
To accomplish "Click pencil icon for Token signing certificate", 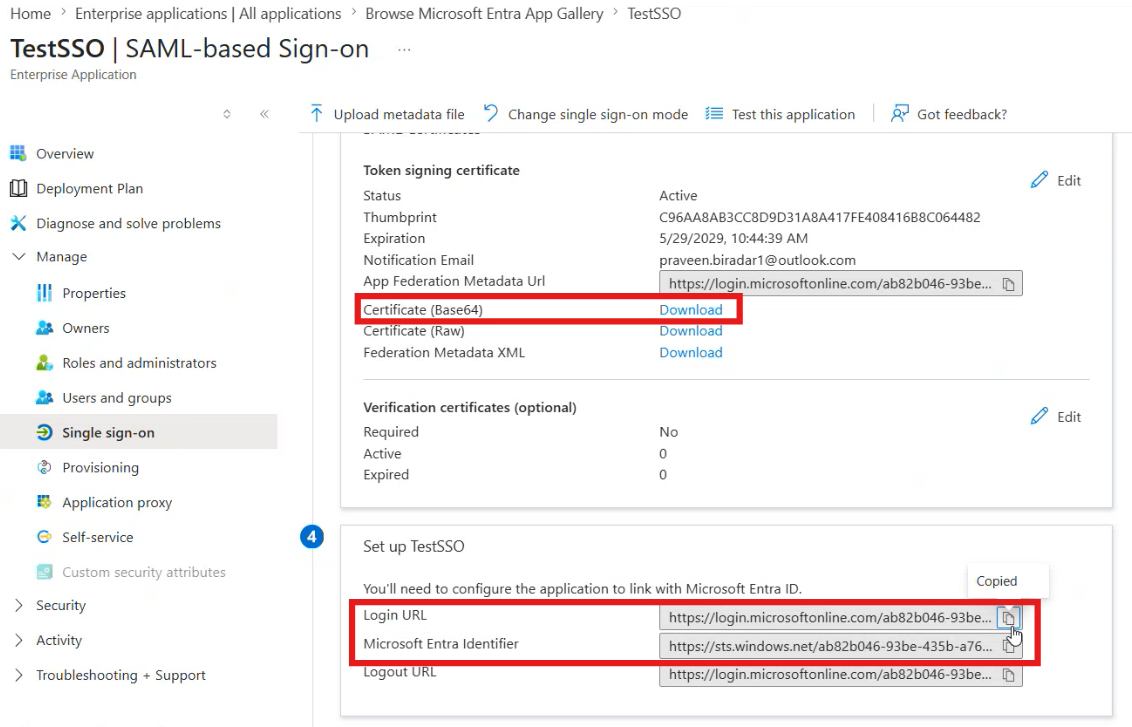I will coord(1039,180).
